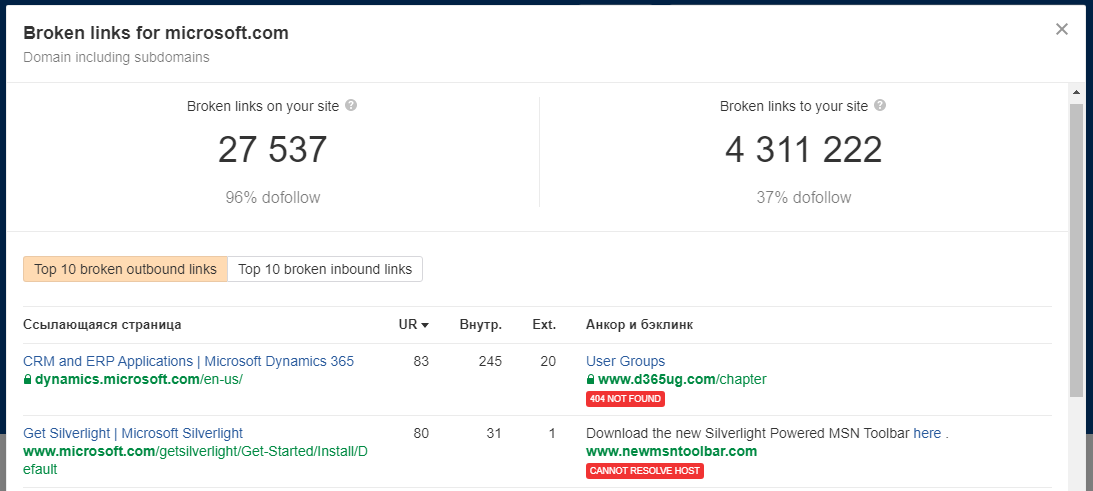Open CRM and ERP Applications page link
The image size is (1093, 491).
click(x=188, y=361)
